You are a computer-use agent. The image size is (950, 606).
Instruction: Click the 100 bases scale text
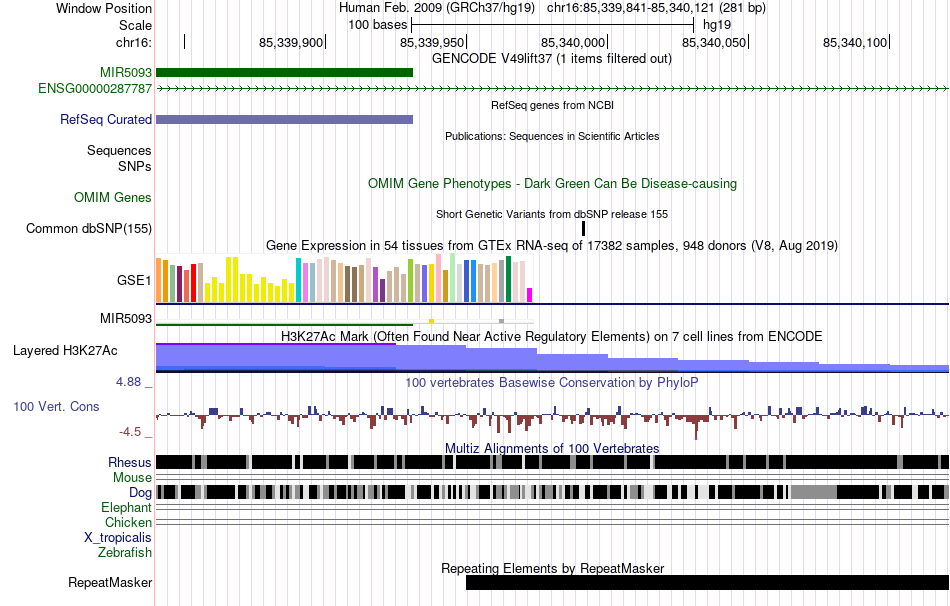377,25
